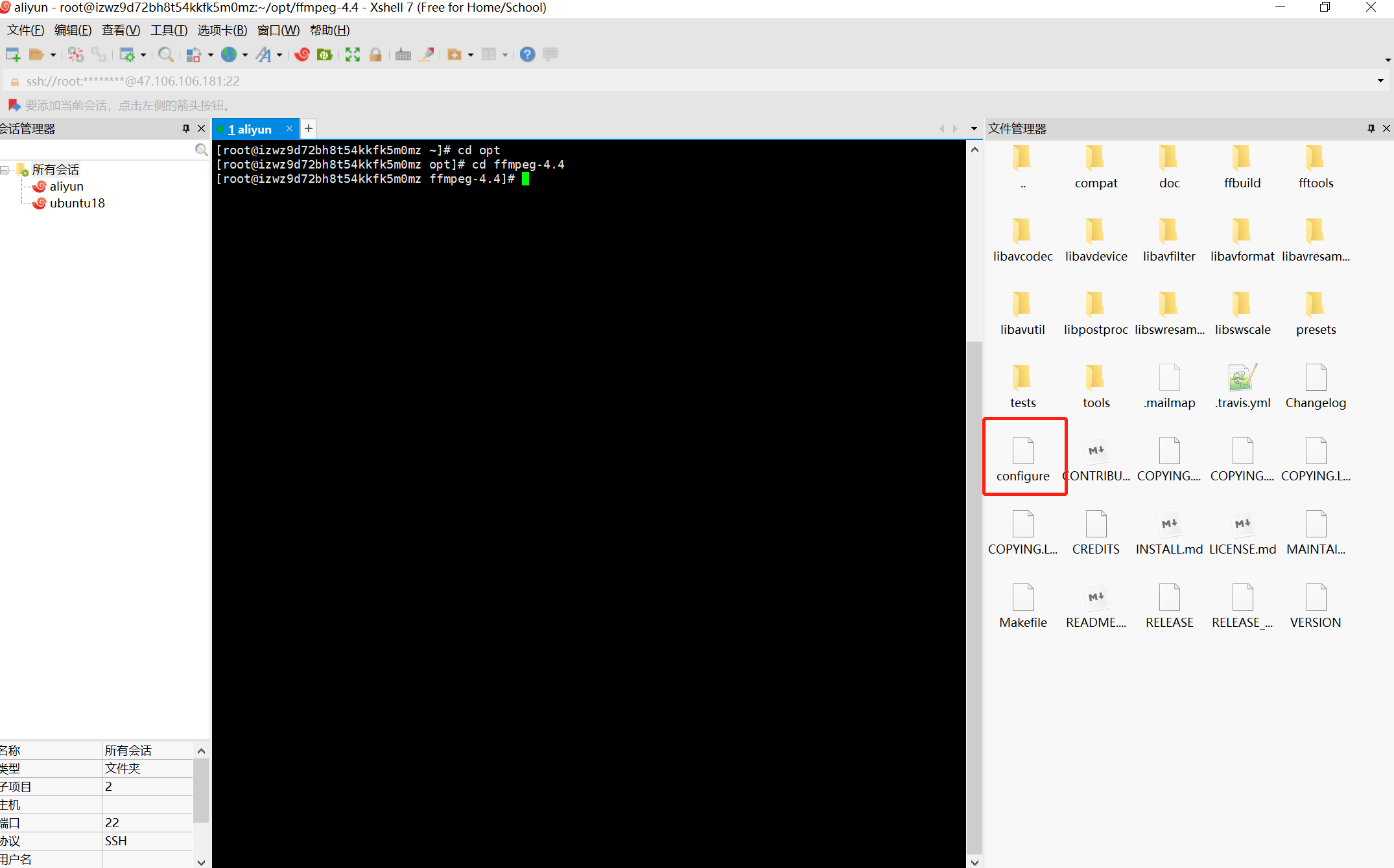Click the Disconnect toolbar icon
1394x868 pixels.
click(76, 54)
